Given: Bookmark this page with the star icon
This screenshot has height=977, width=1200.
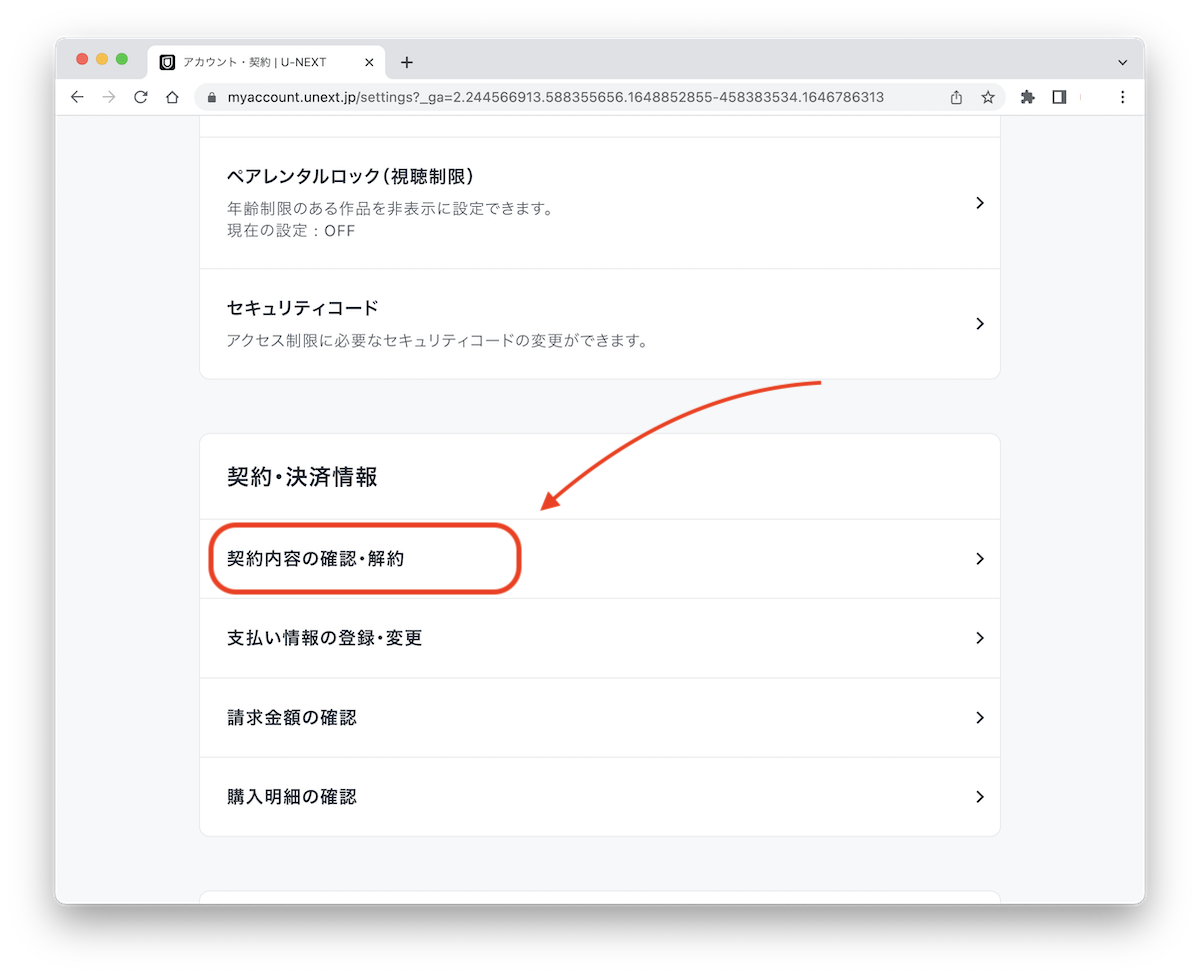Looking at the screenshot, I should click(x=988, y=97).
